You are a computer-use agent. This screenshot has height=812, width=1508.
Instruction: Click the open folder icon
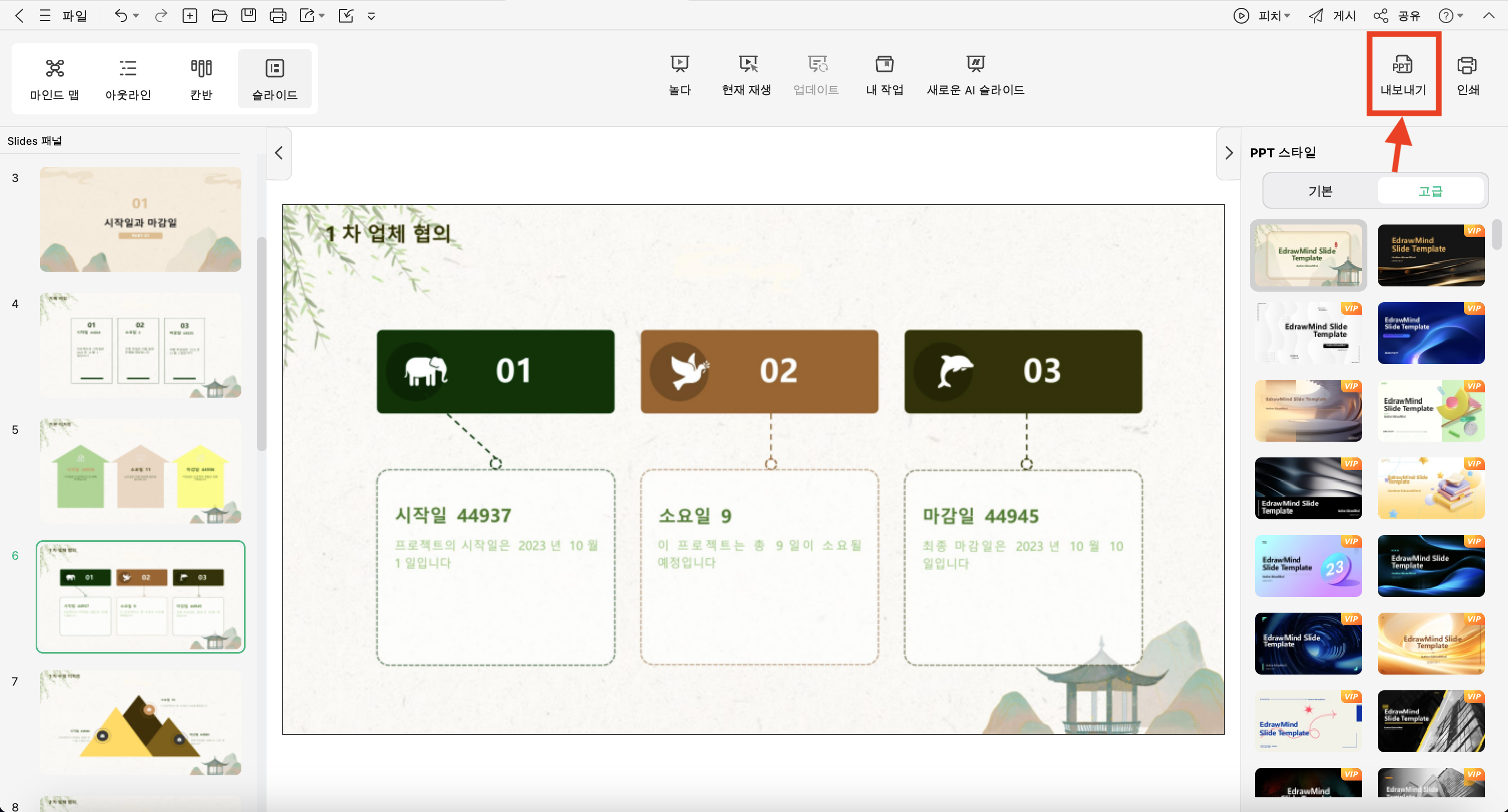click(219, 16)
